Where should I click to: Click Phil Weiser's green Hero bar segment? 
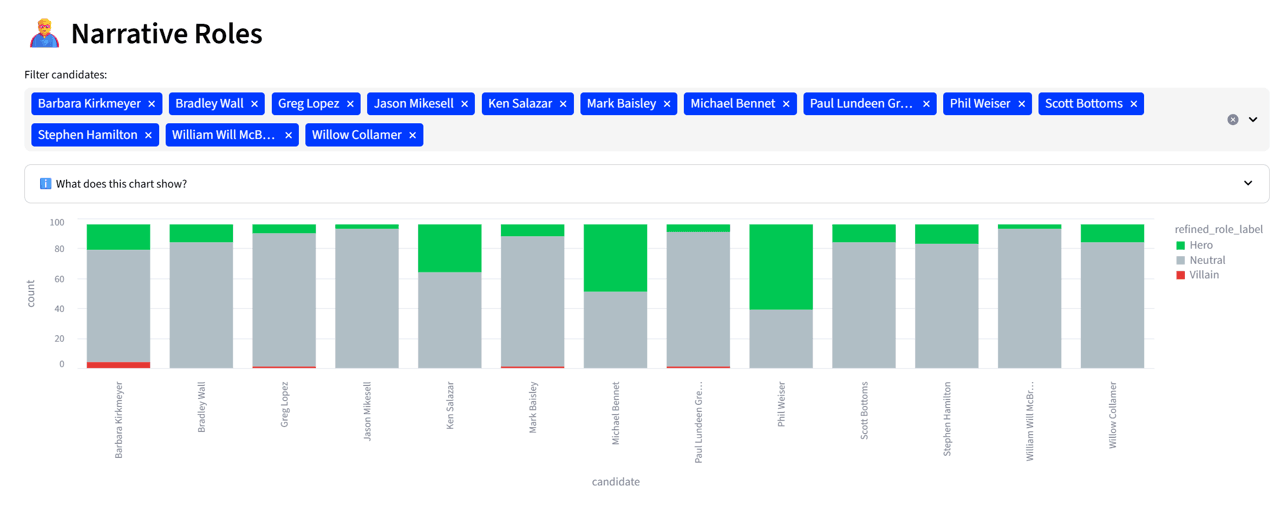coord(781,267)
